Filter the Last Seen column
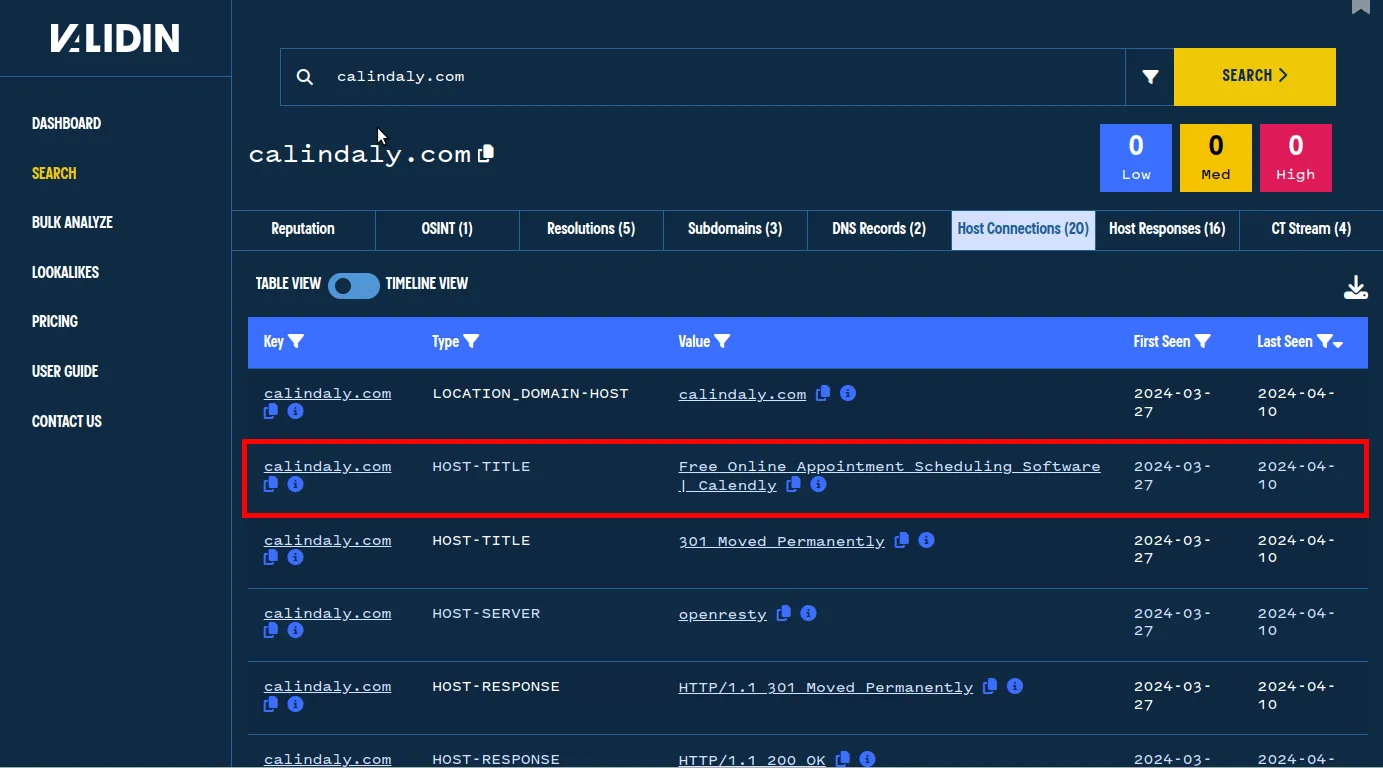The image size is (1383, 768). tap(1324, 342)
